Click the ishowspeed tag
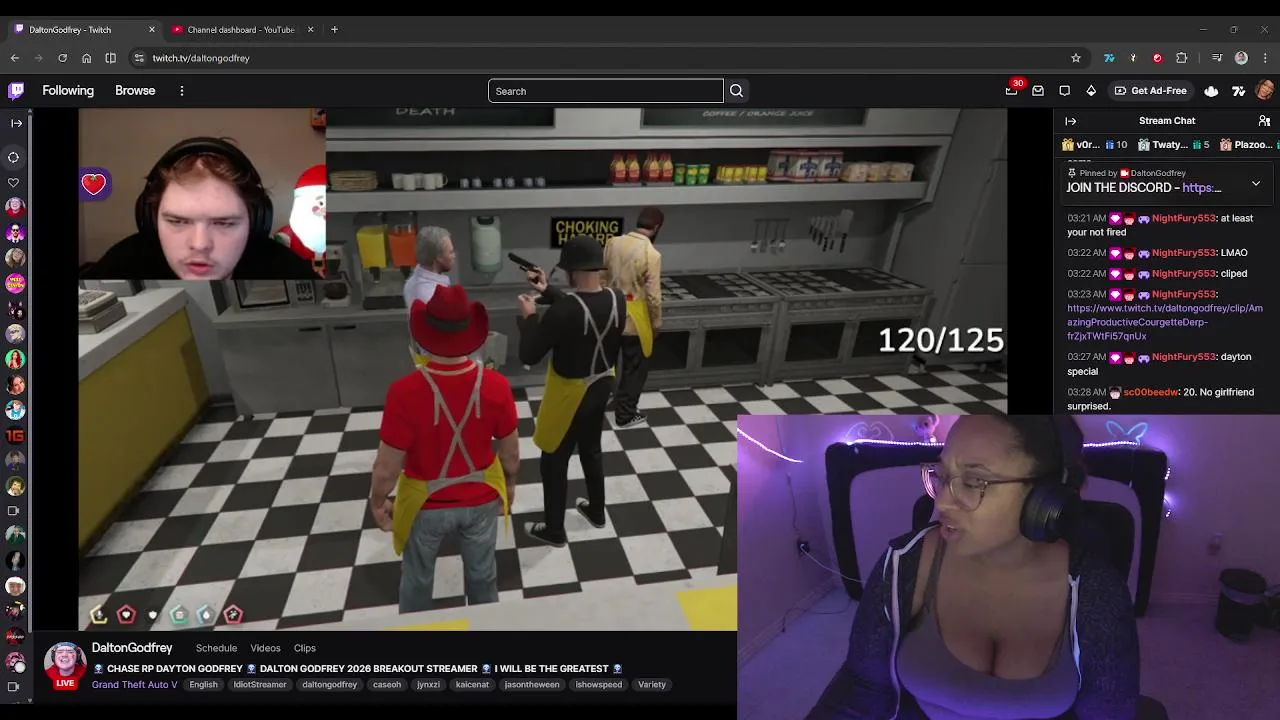Viewport: 1280px width, 720px height. point(599,685)
